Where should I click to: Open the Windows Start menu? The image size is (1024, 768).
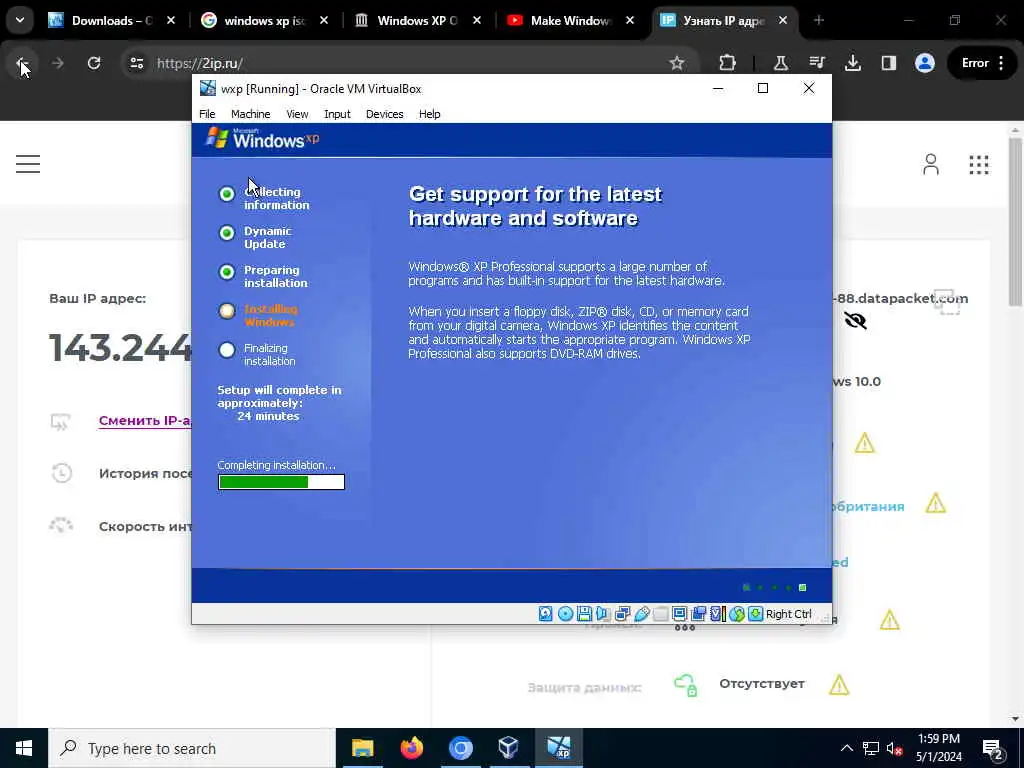tap(24, 748)
